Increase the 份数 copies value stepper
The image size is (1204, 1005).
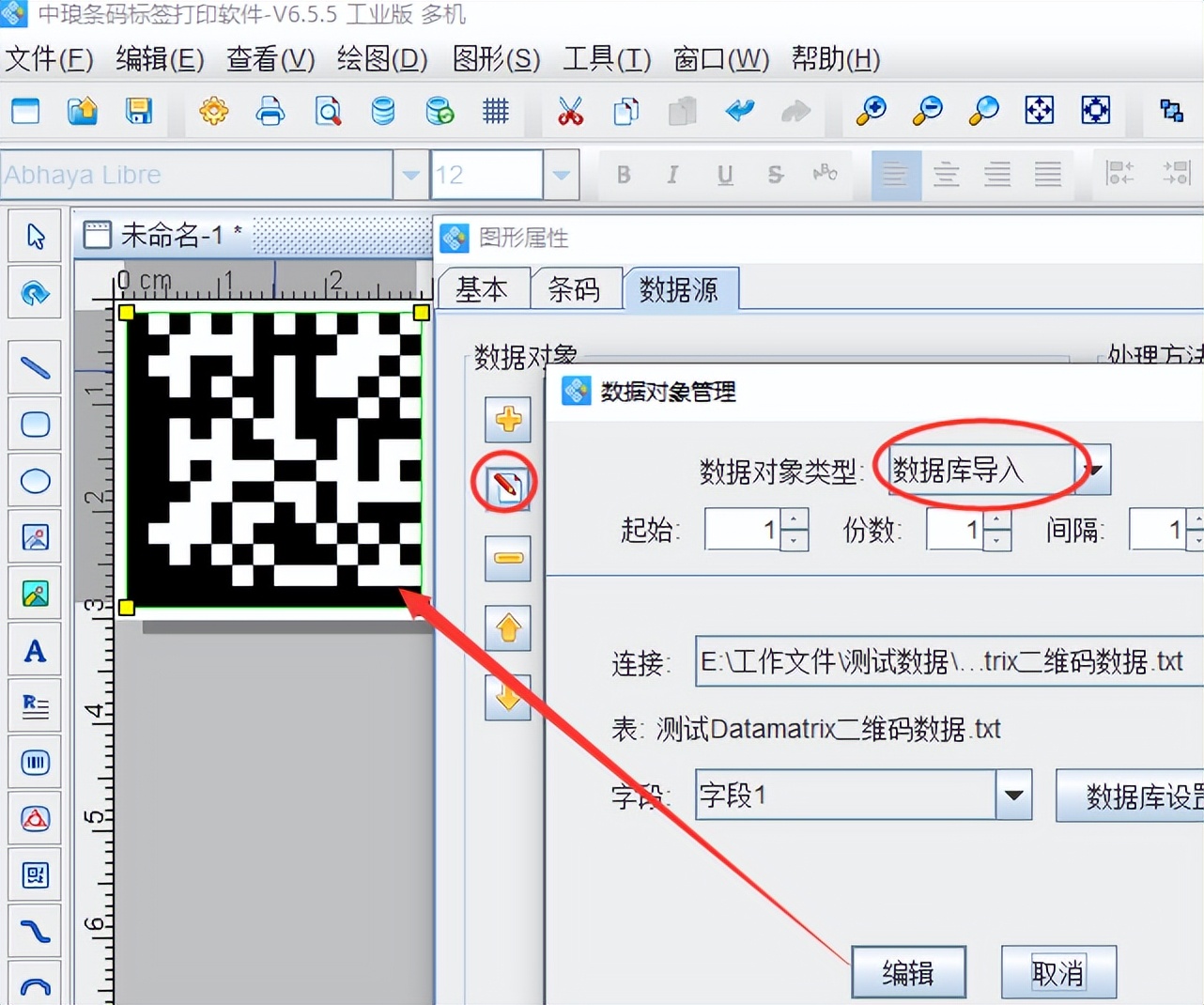point(997,519)
